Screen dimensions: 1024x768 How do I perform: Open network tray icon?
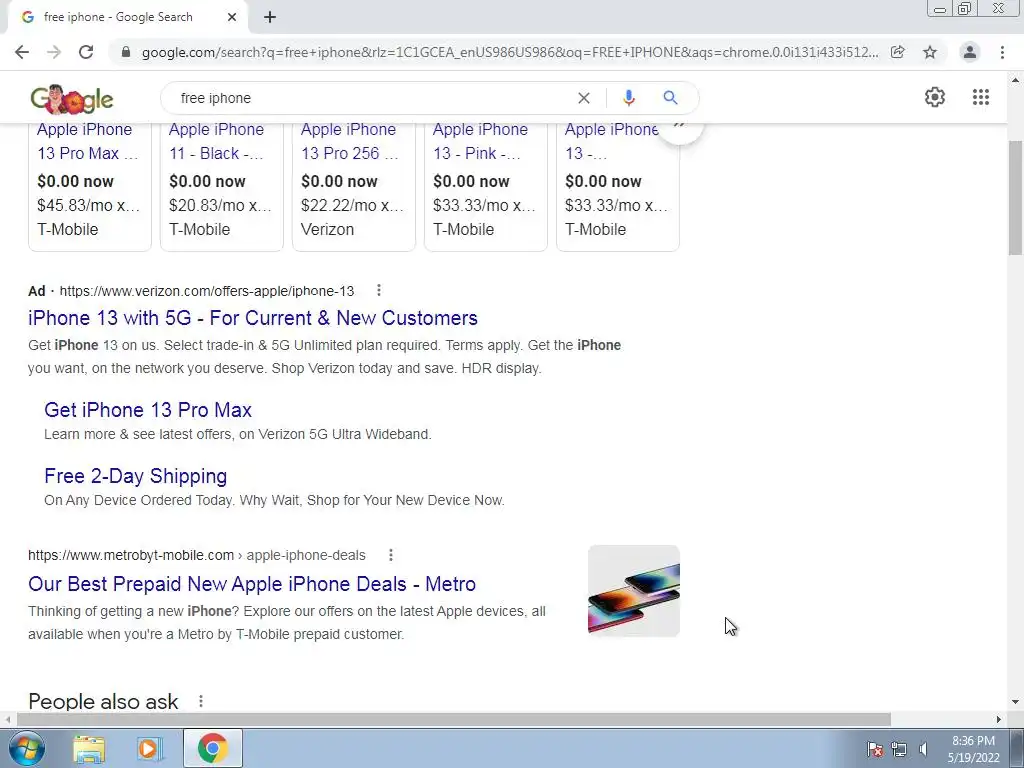(x=899, y=749)
